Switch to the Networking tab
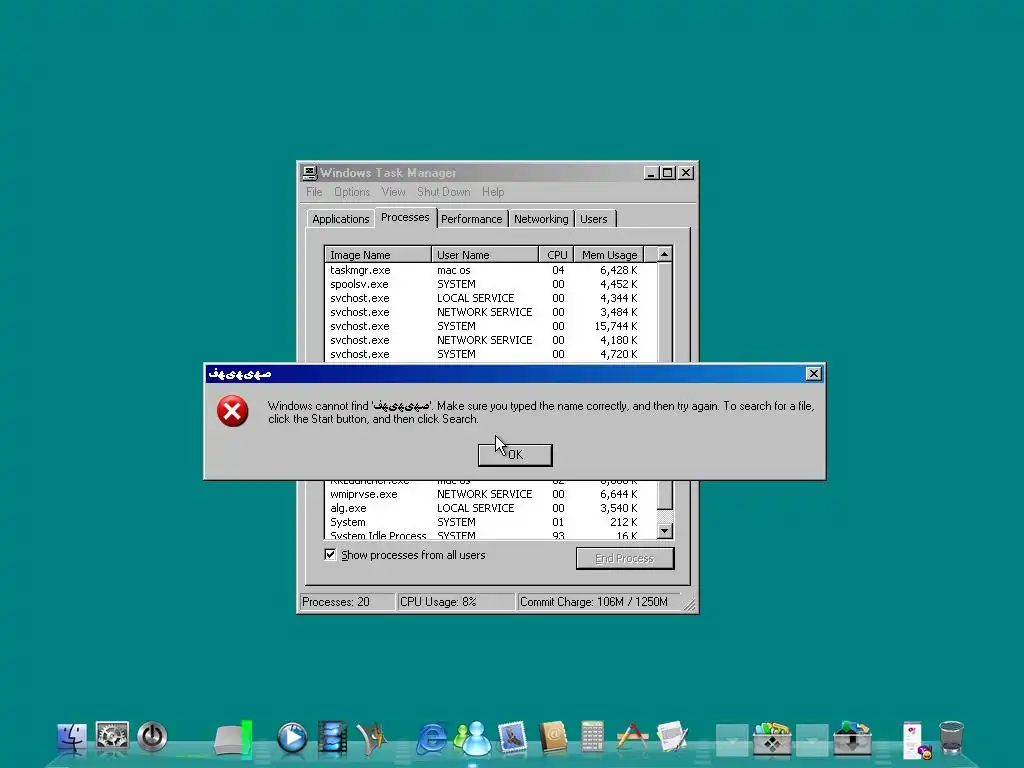Screen dimensions: 1024x768 pos(541,219)
